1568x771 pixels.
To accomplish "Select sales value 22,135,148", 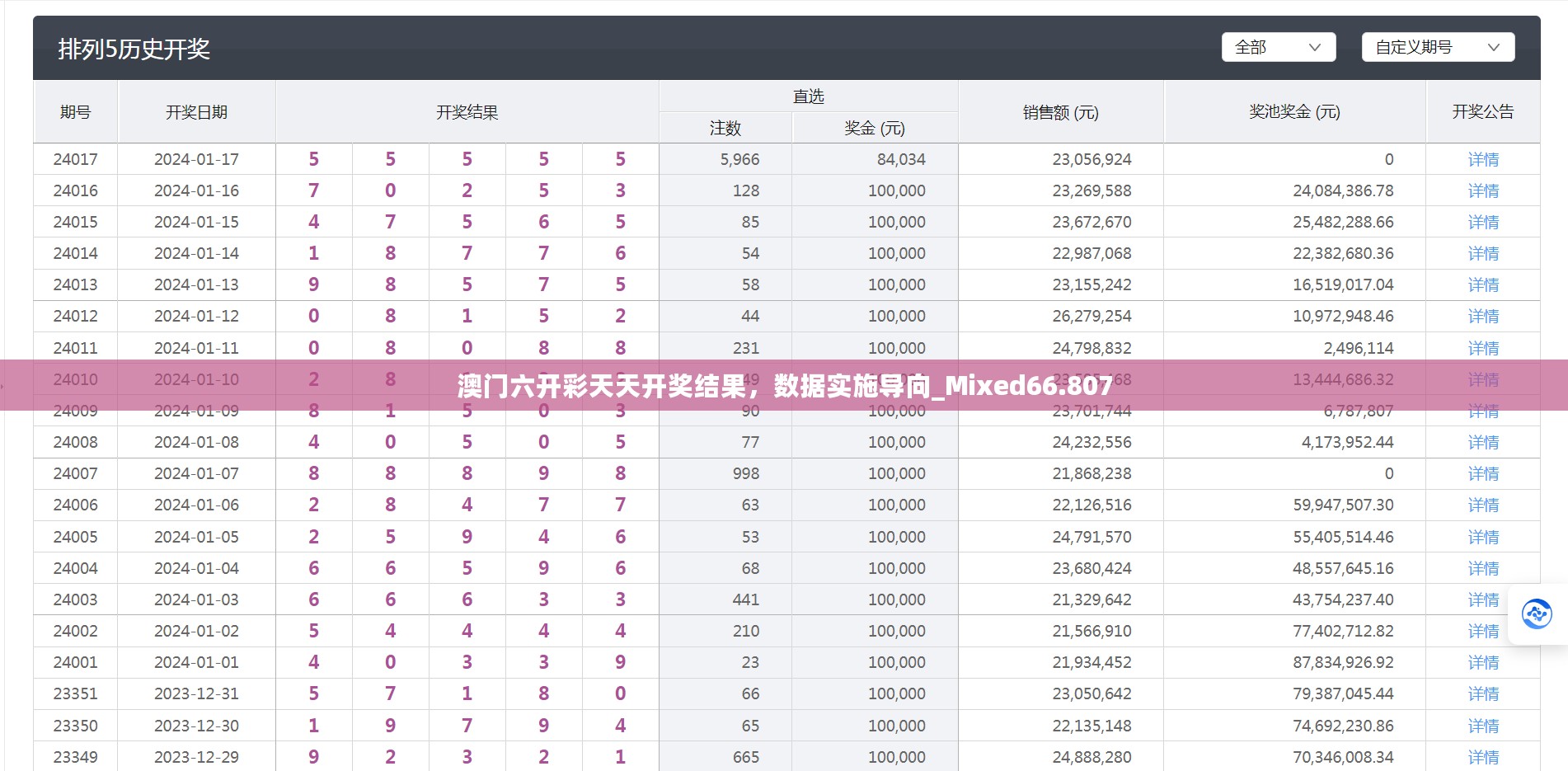I will [1091, 726].
